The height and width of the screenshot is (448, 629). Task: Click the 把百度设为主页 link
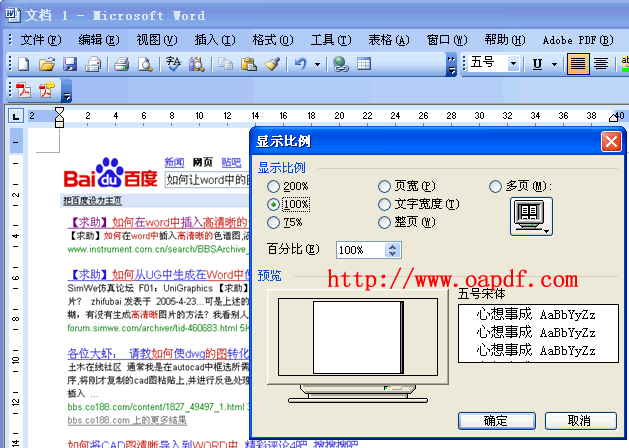click(92, 201)
